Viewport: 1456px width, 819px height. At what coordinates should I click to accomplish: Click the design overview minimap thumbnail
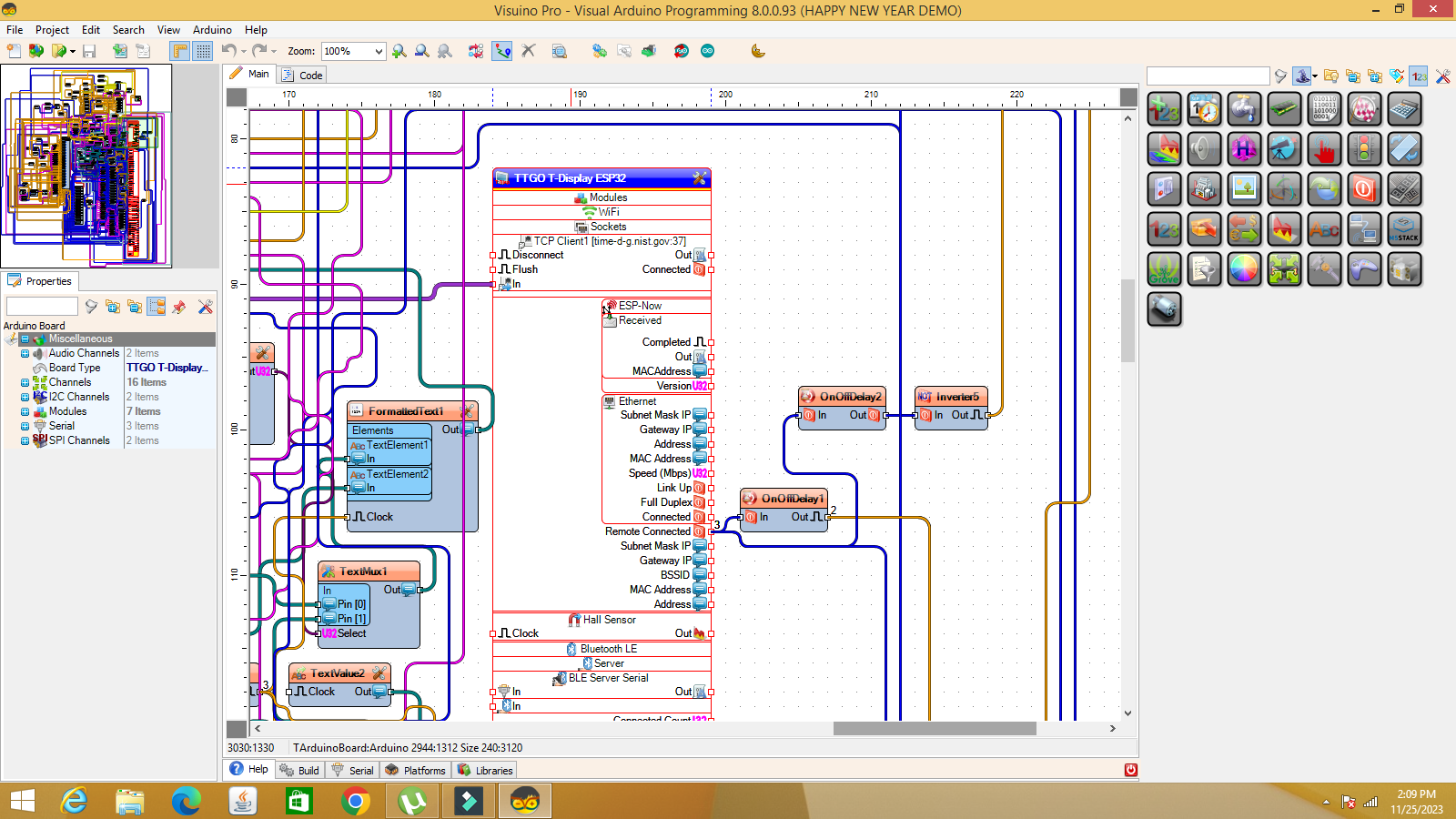86,166
